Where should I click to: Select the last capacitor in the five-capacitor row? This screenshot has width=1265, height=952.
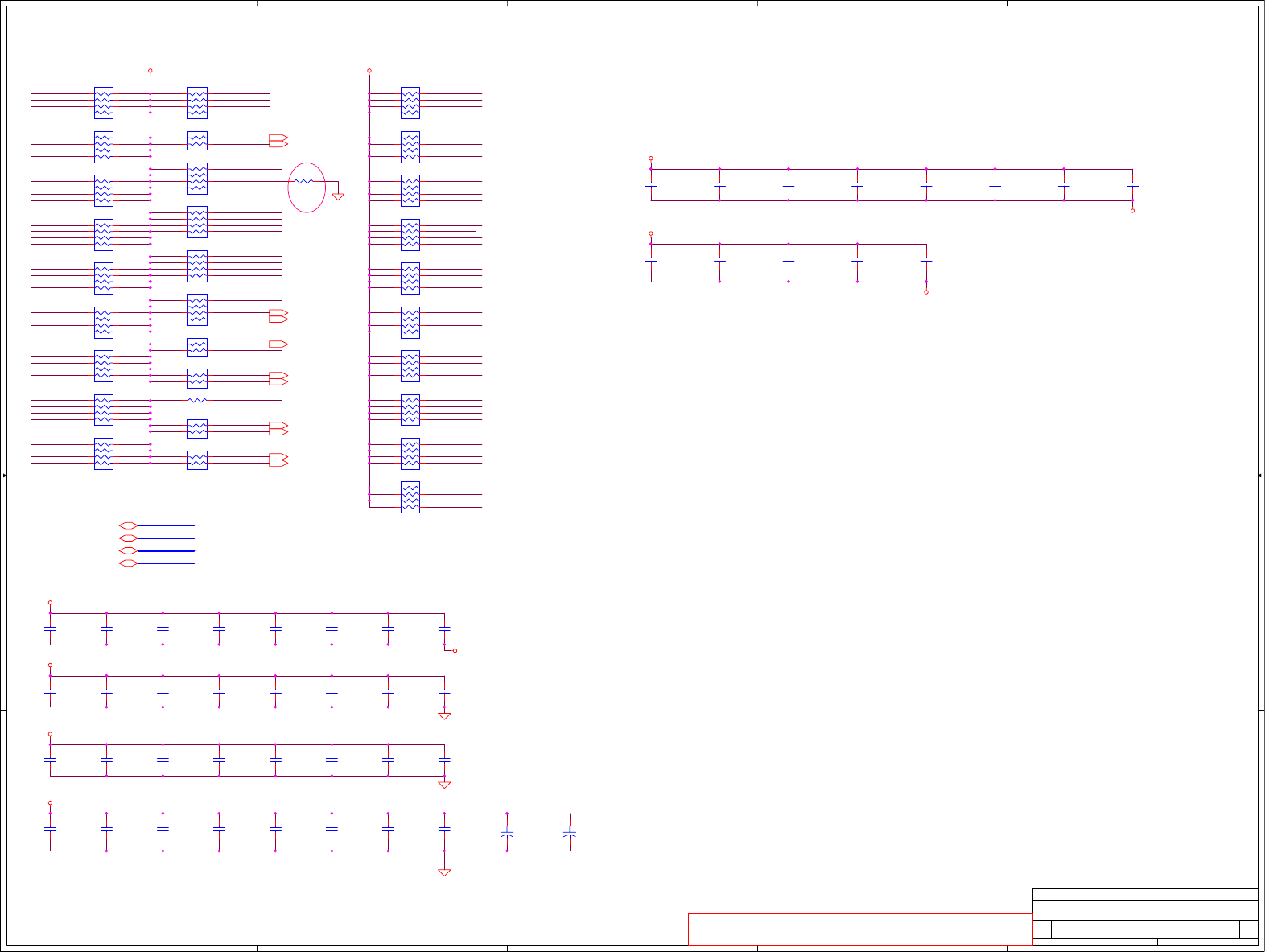tap(926, 259)
